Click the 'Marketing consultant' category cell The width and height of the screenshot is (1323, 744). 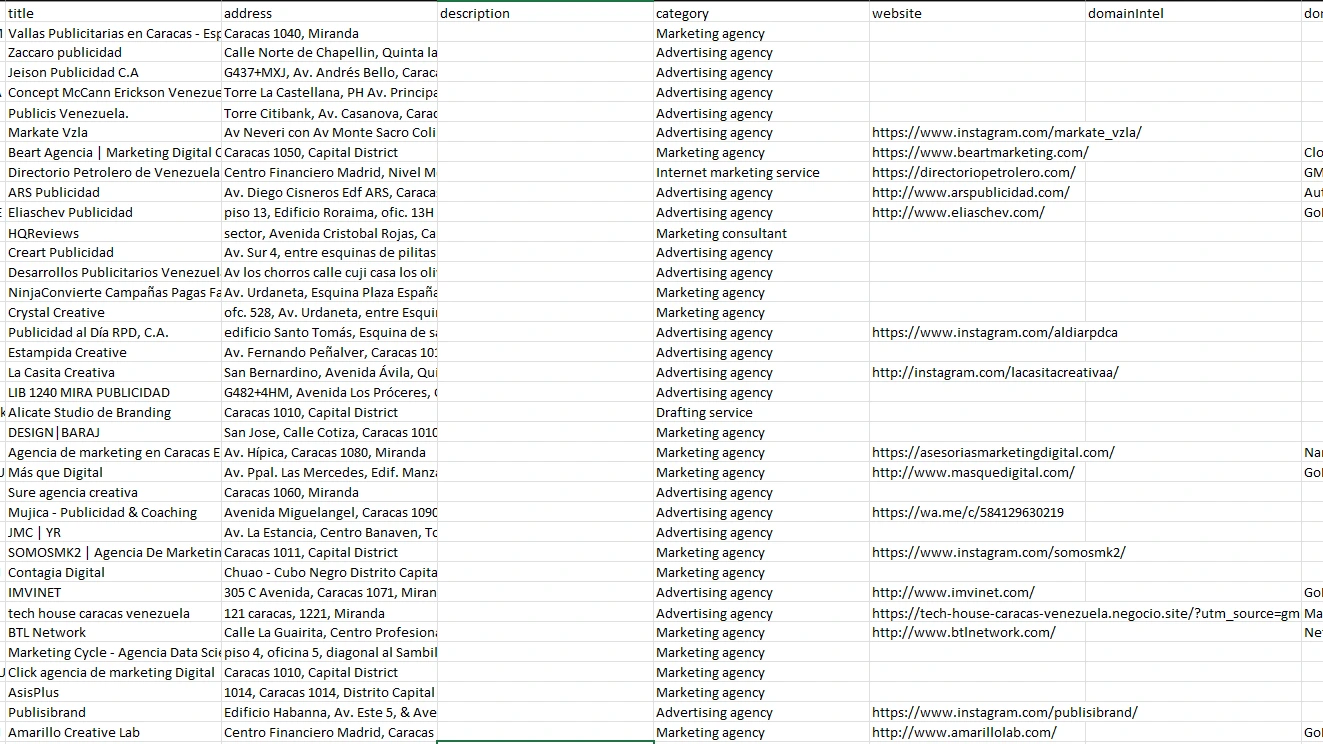(761, 233)
